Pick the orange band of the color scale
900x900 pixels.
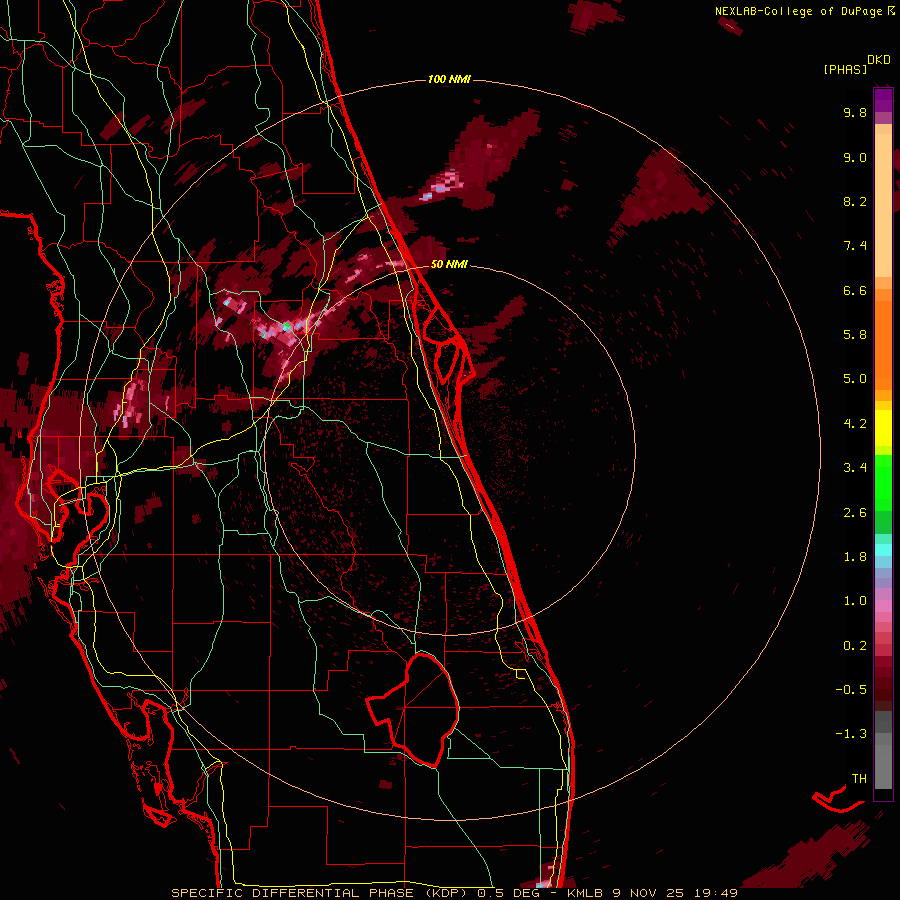point(883,344)
